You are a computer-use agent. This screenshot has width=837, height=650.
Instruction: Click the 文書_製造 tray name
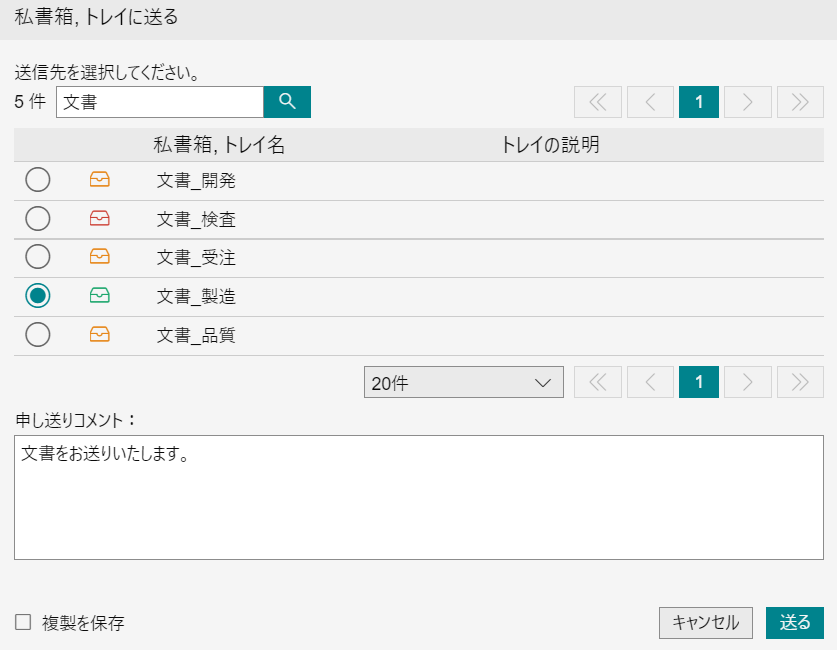coord(196,296)
